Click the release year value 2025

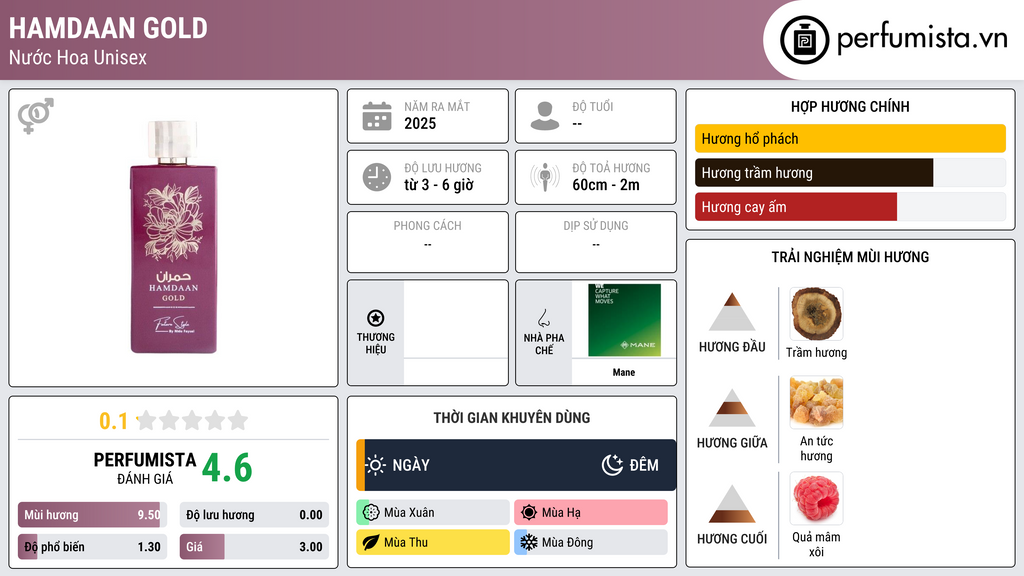tap(420, 123)
